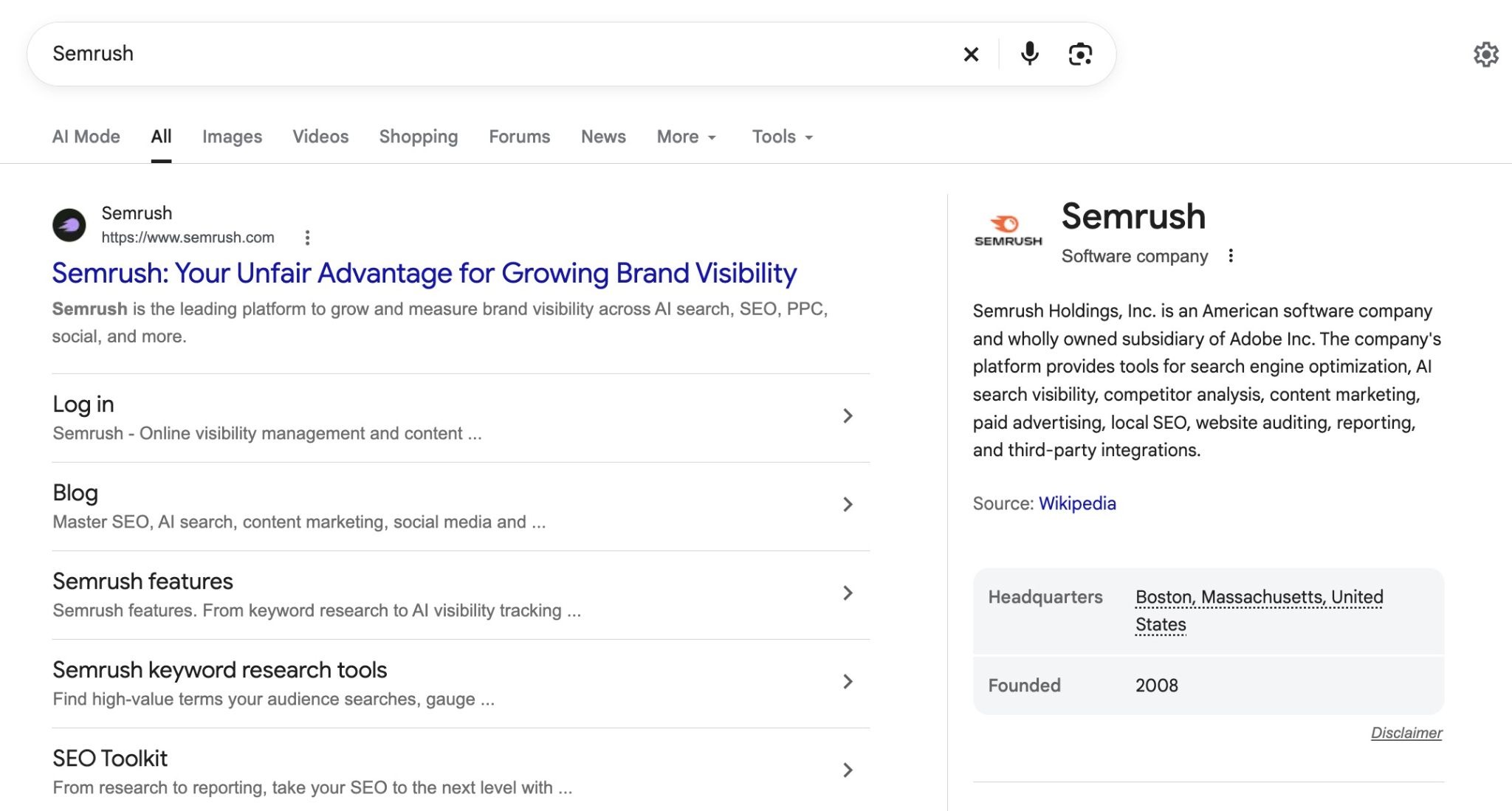Clear the search box with X icon
Screen dimensions: 1512x811
pos(971,54)
